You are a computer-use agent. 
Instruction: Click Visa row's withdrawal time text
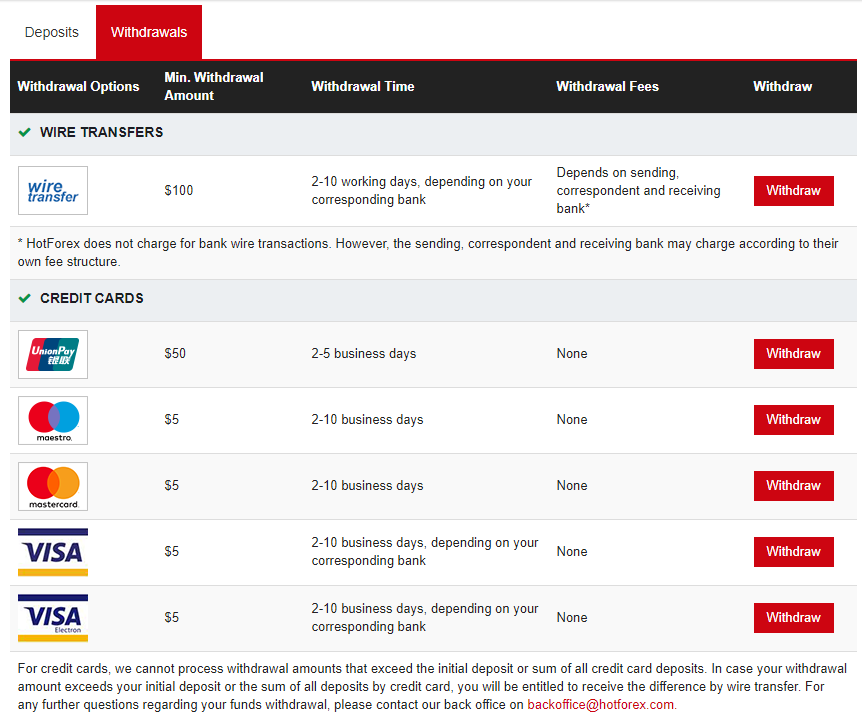tap(425, 551)
